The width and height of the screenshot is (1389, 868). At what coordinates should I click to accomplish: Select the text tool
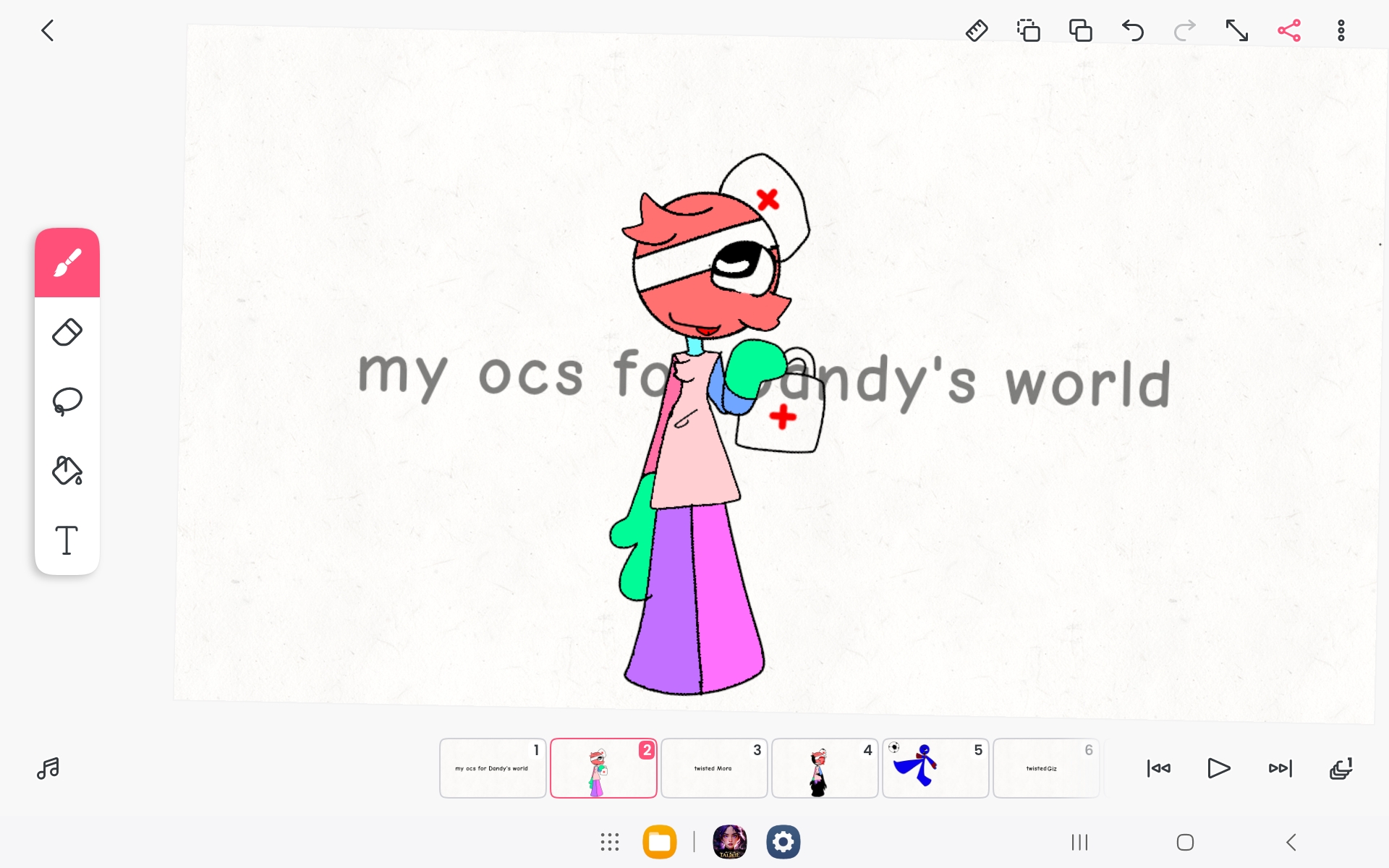click(67, 540)
